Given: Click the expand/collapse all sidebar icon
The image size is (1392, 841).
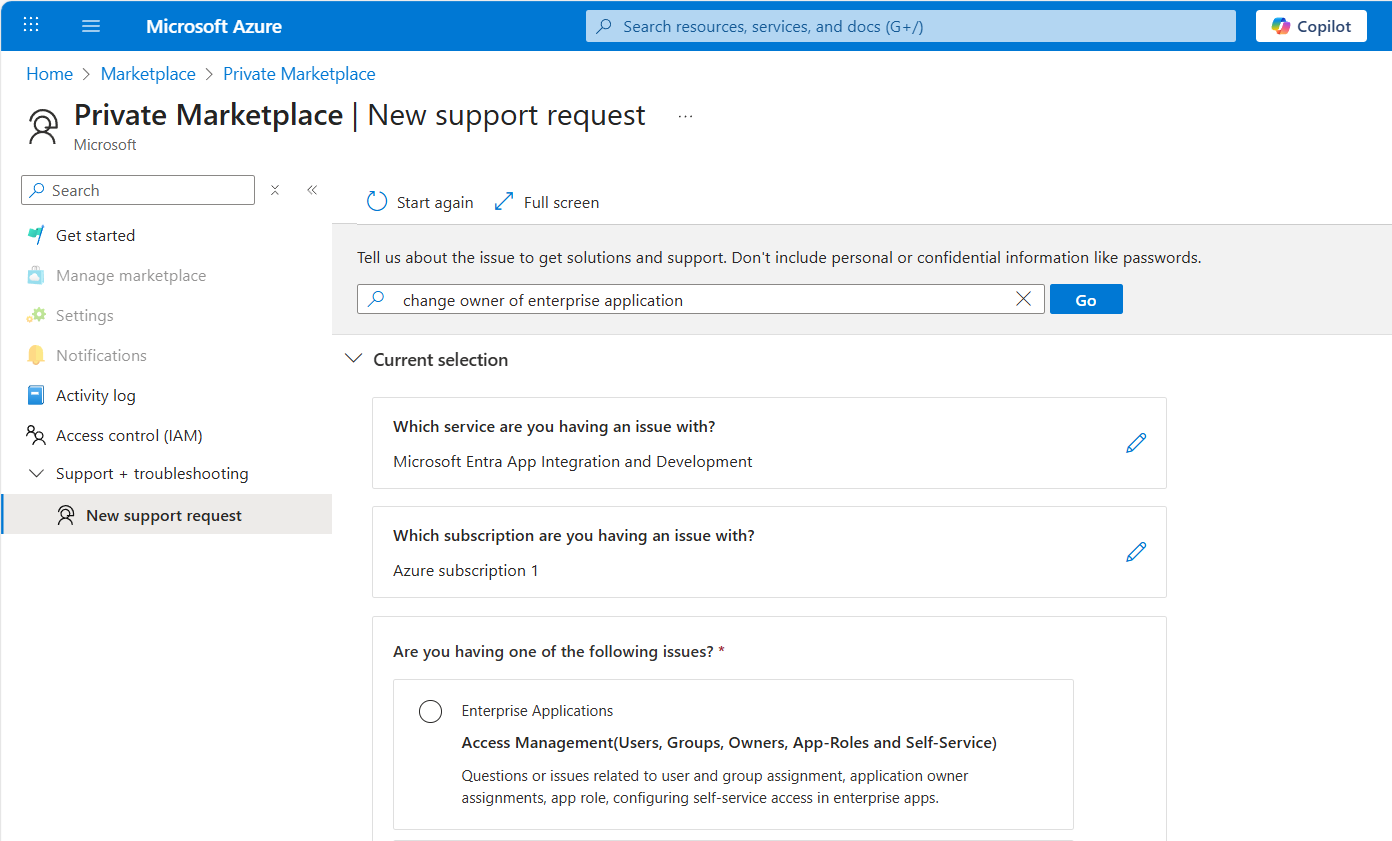Looking at the screenshot, I should tap(275, 190).
